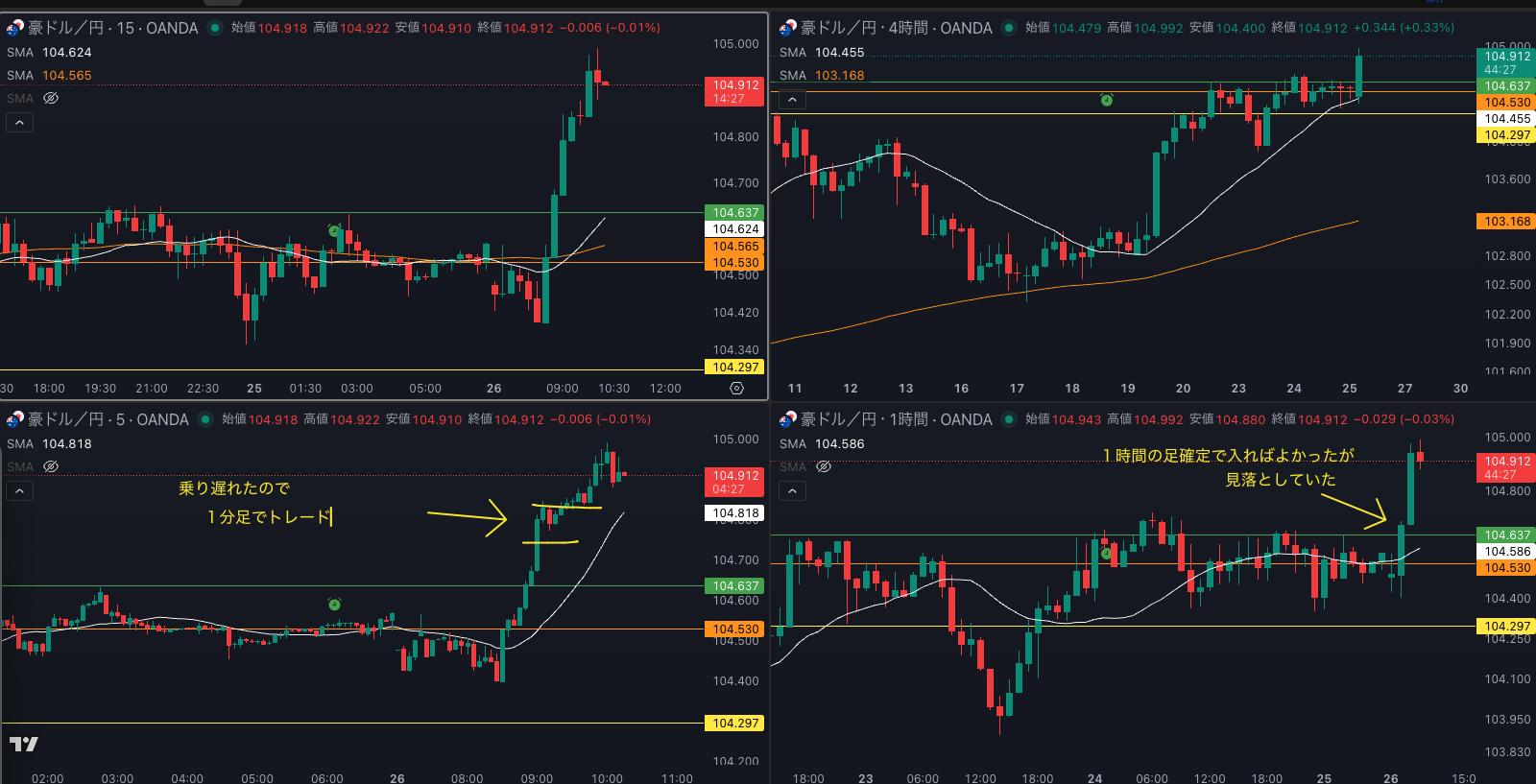This screenshot has height=784, width=1536.
Task: Click the white 104.586 SMA price label, 1時間 chart
Action: (1507, 551)
